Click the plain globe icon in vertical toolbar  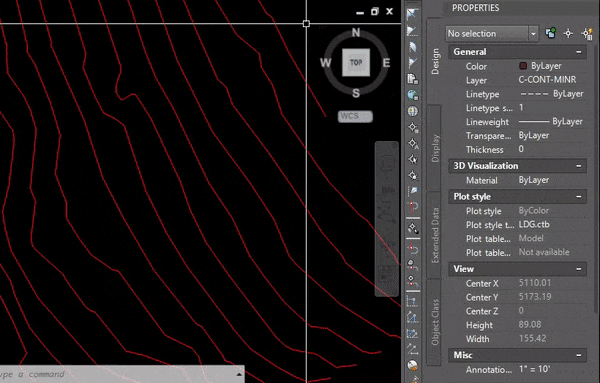click(412, 111)
